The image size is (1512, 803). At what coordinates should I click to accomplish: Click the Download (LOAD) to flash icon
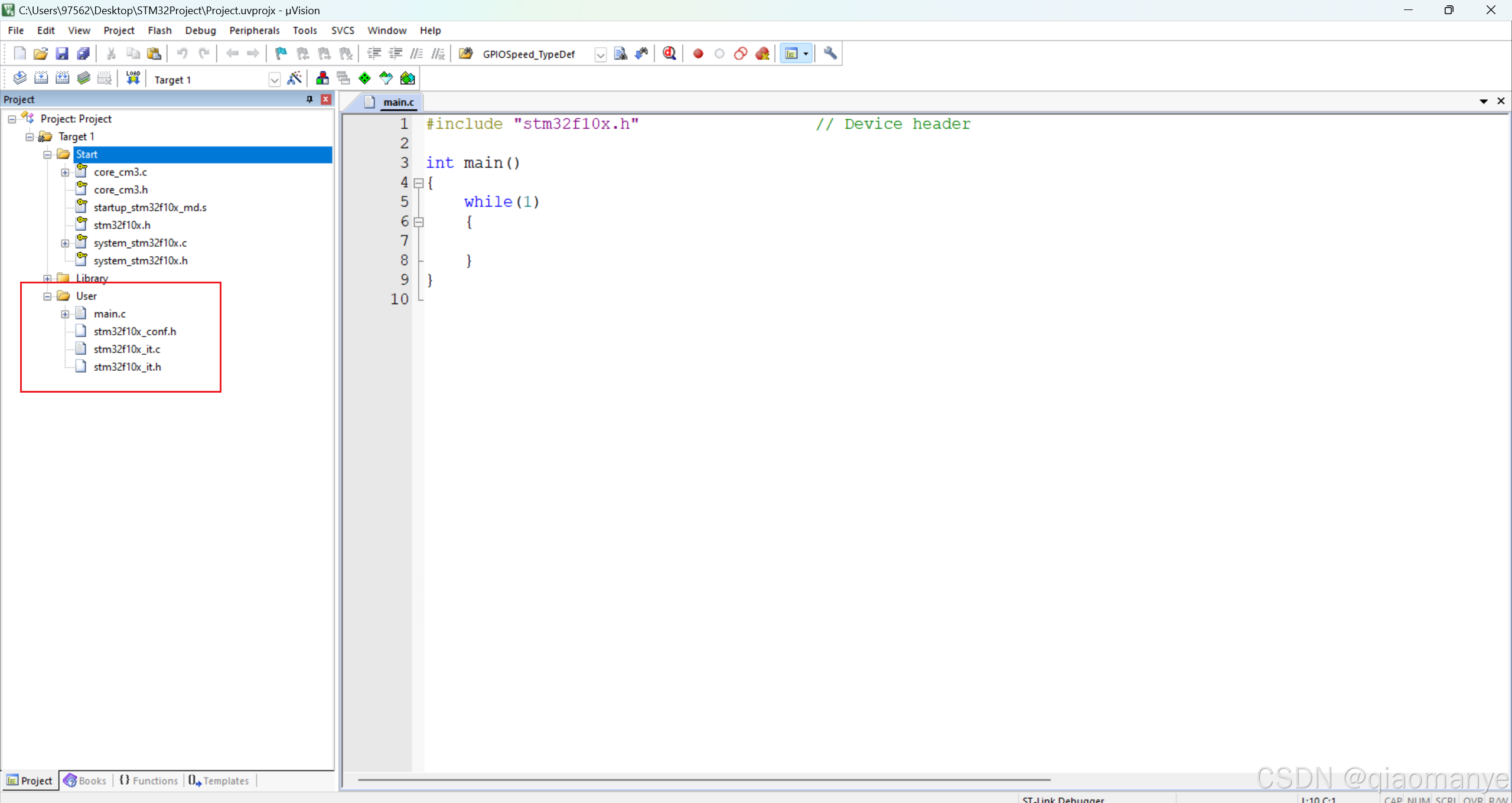[133, 79]
